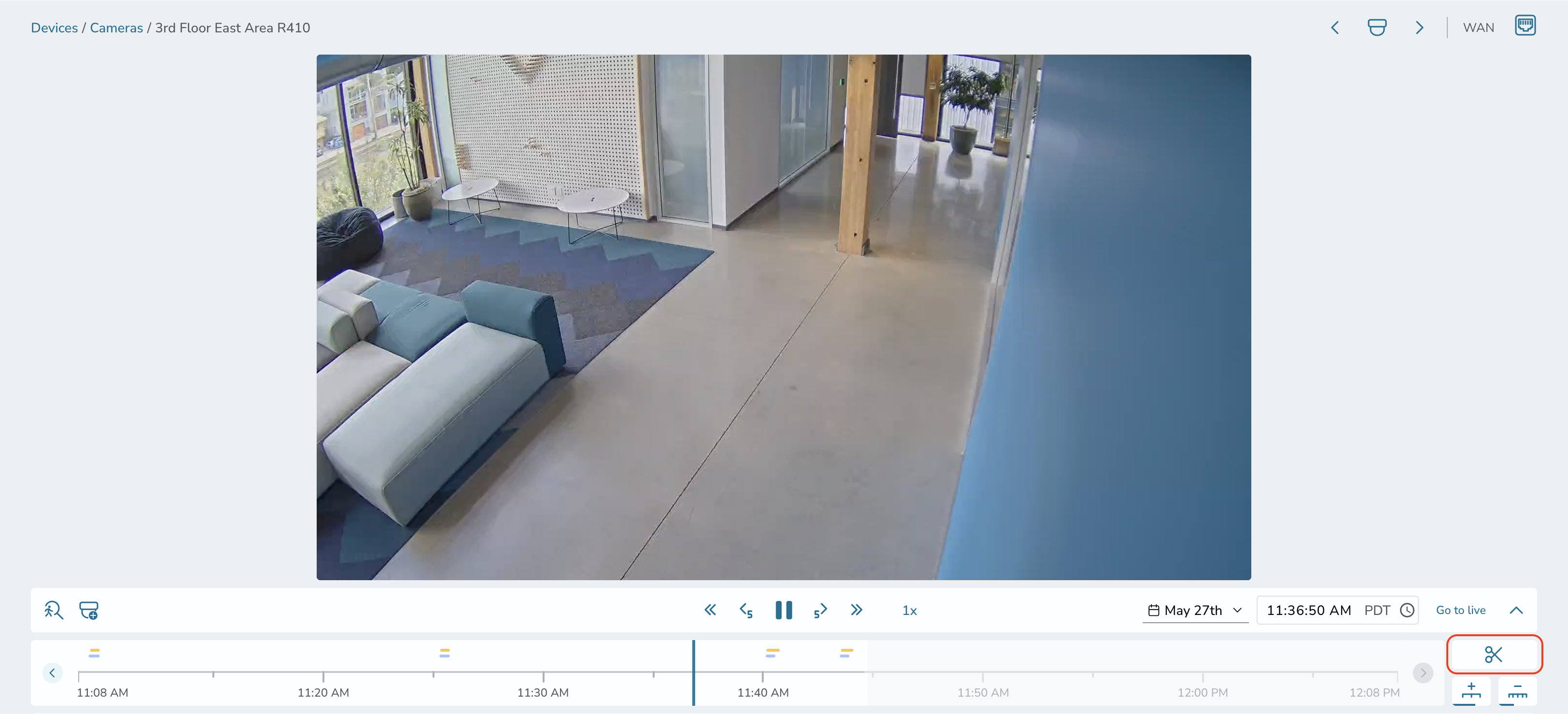Click the WAN label
Image resolution: width=1568 pixels, height=714 pixels.
click(1479, 28)
